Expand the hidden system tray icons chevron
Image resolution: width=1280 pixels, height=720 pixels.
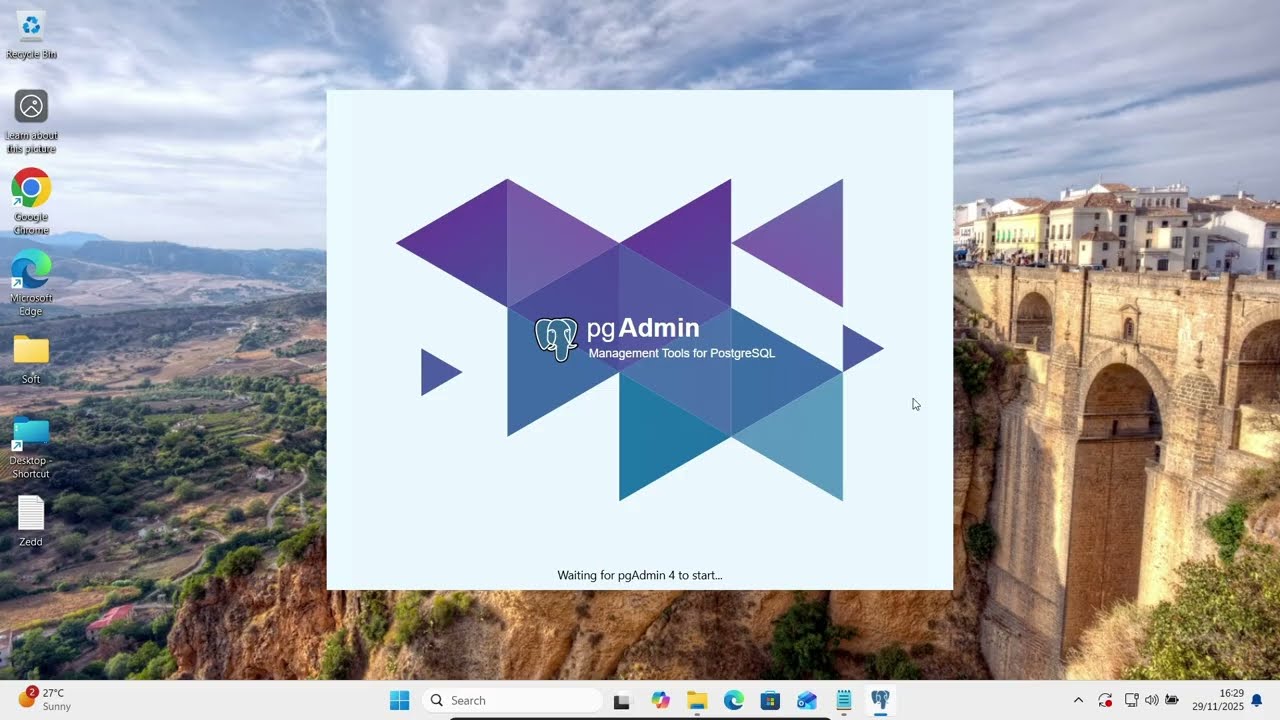[x=1078, y=700]
